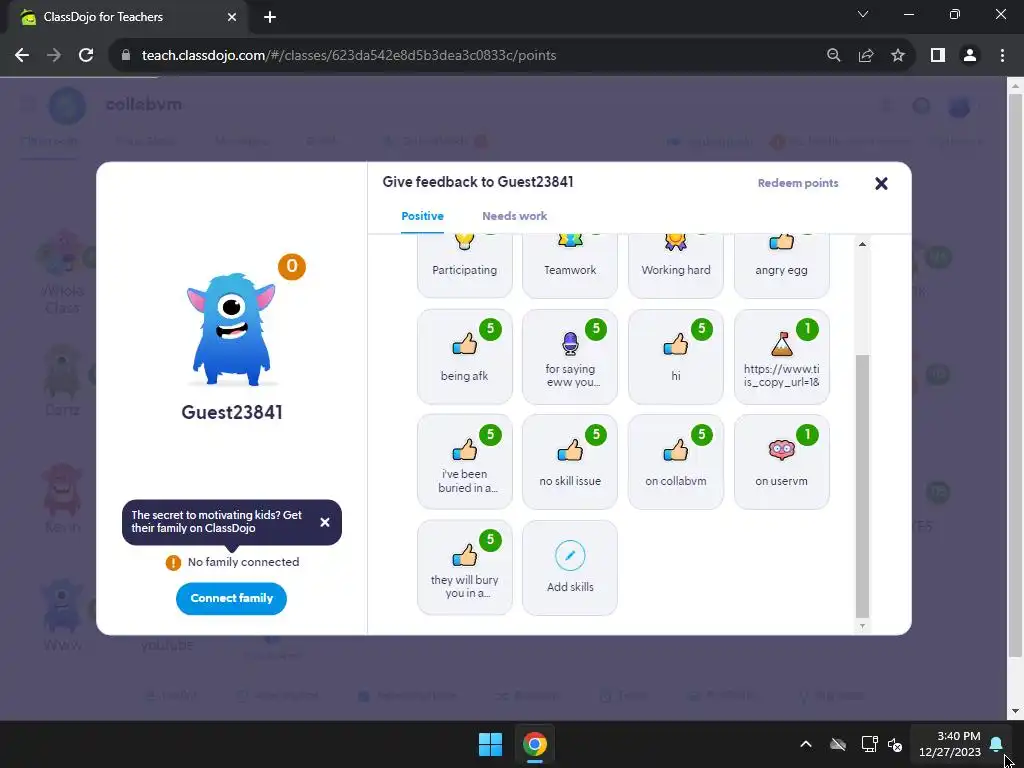The image size is (1024, 768).
Task: Open the taskbar clock and date
Action: [x=950, y=744]
